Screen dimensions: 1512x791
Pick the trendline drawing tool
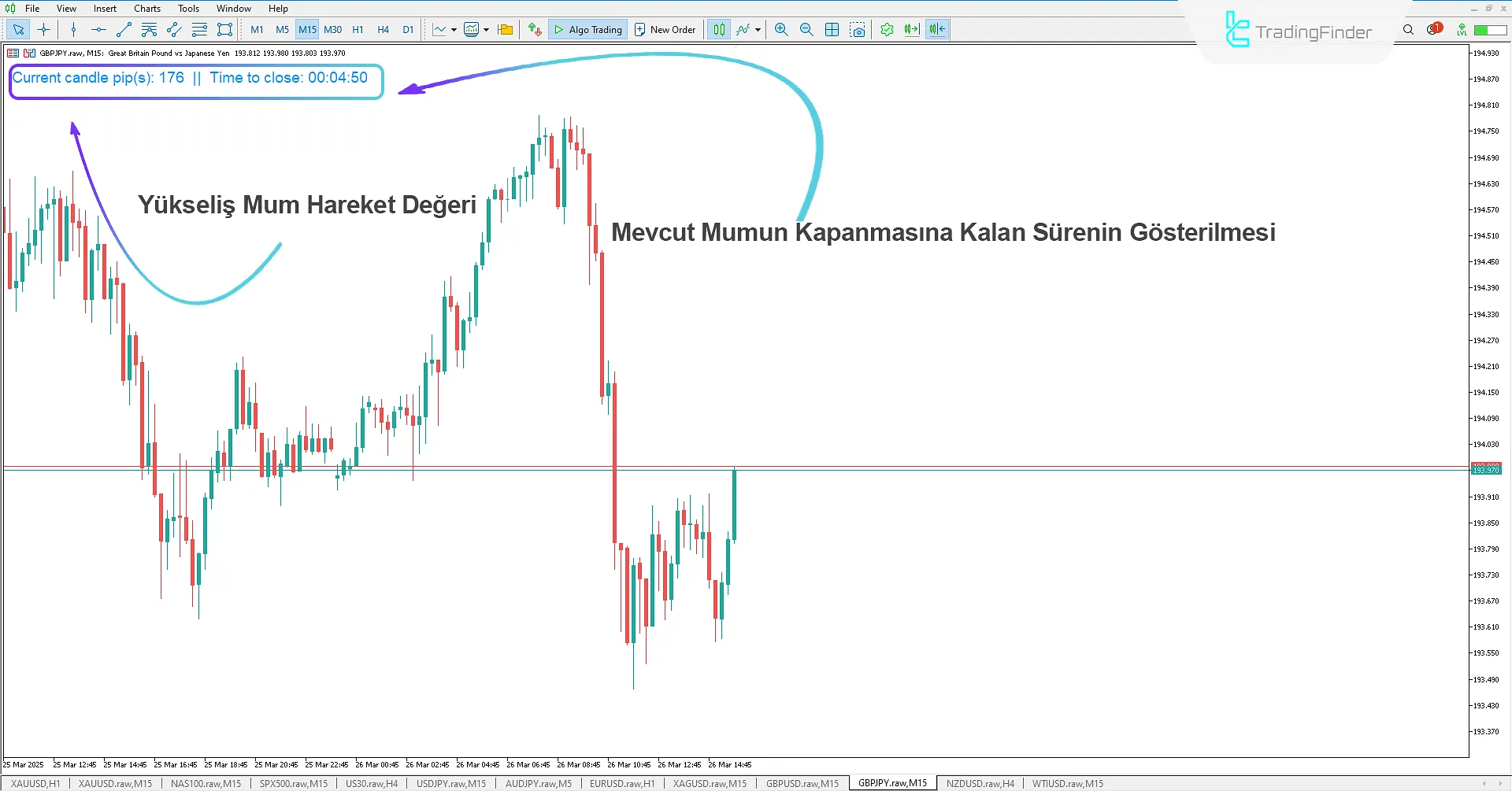124,30
